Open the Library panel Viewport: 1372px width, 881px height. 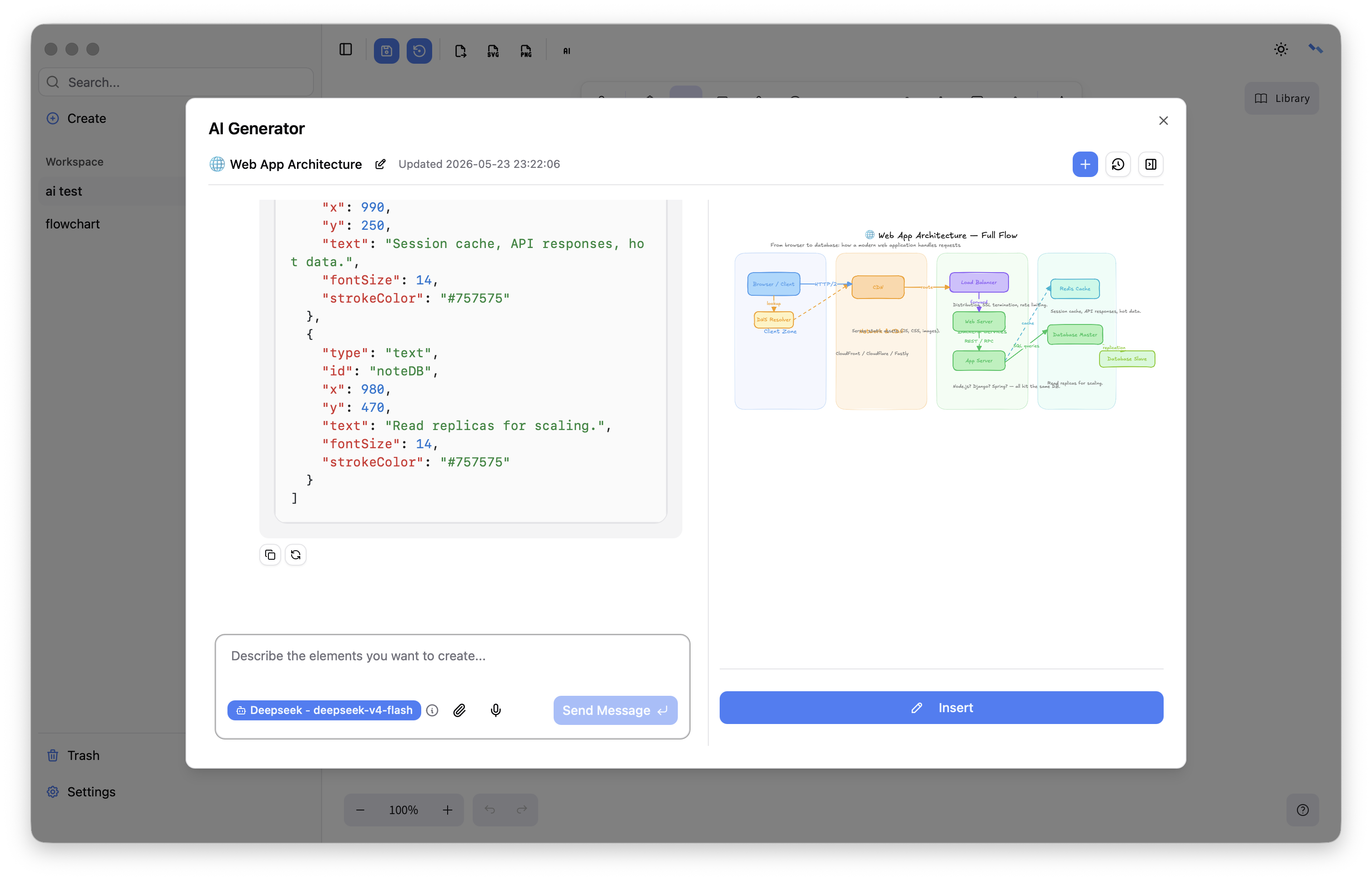[1281, 98]
